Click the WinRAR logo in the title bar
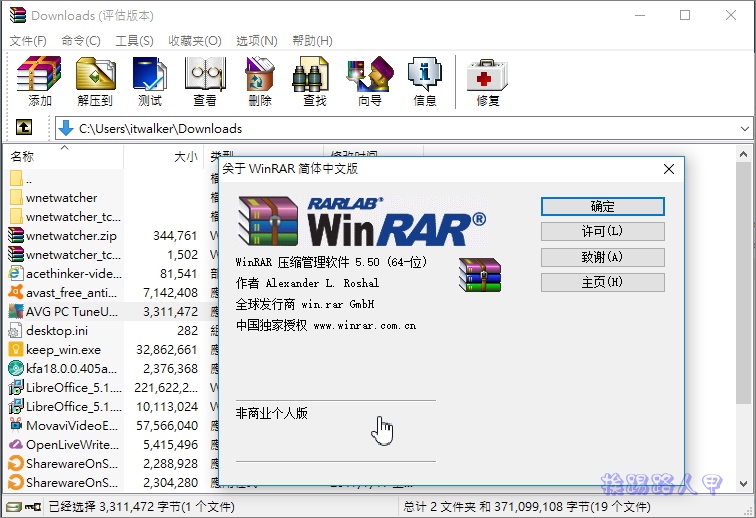756x518 pixels. 17,15
